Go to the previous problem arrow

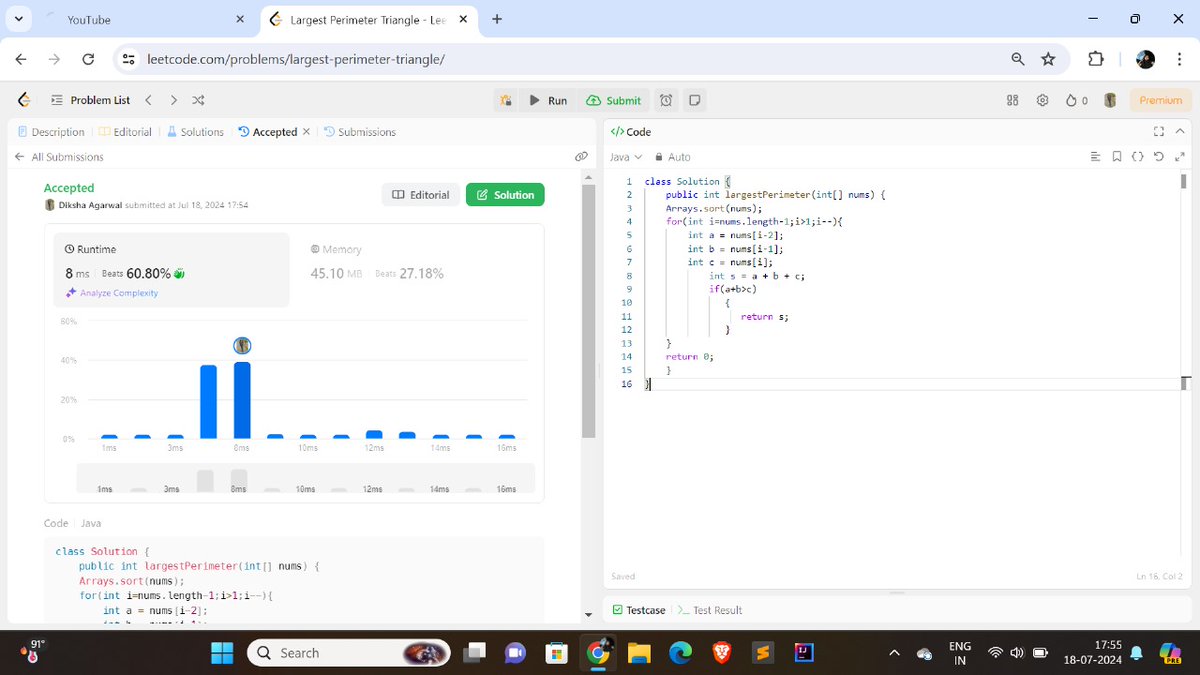(148, 100)
